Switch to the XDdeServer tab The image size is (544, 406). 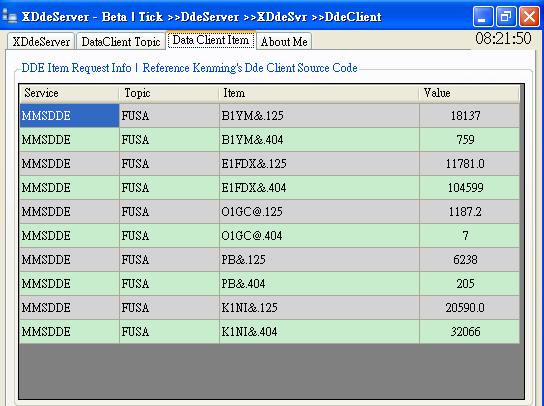click(41, 41)
